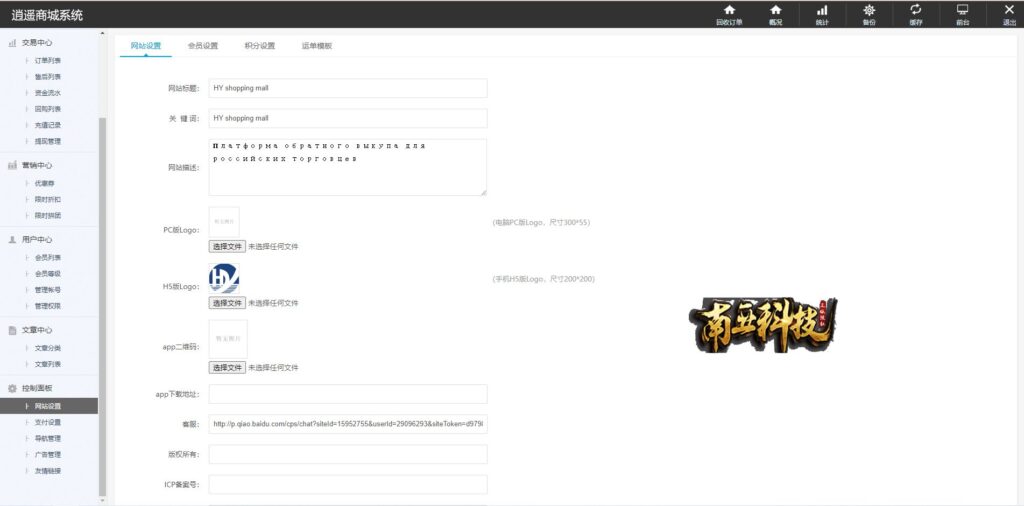Viewport: 1024px width, 506px height.
Task: Open 导航管理 in the sidebar
Action: (48, 439)
